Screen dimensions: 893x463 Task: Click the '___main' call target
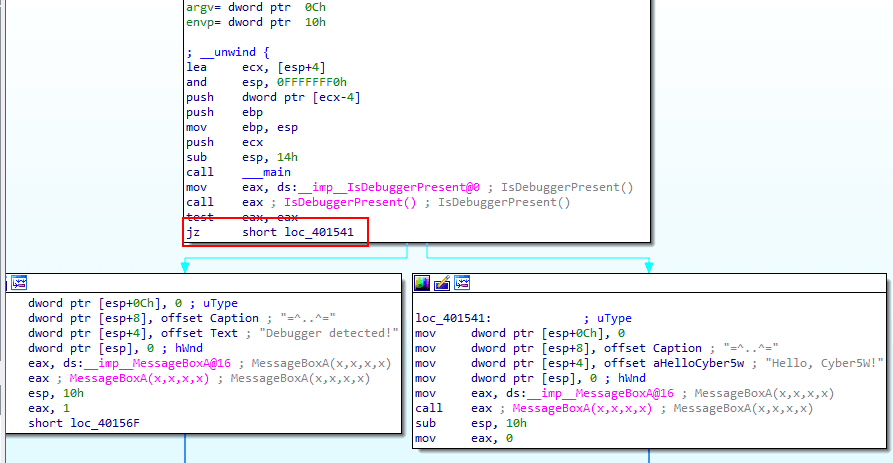tap(267, 172)
